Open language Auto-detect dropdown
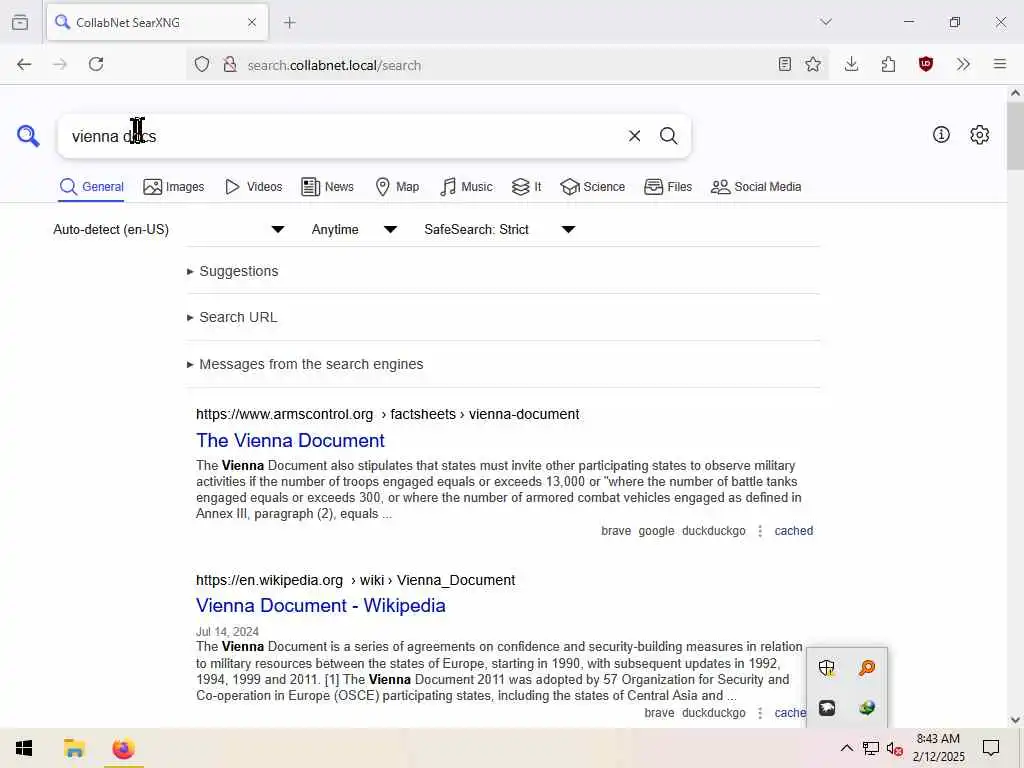This screenshot has width=1024, height=768. point(168,229)
